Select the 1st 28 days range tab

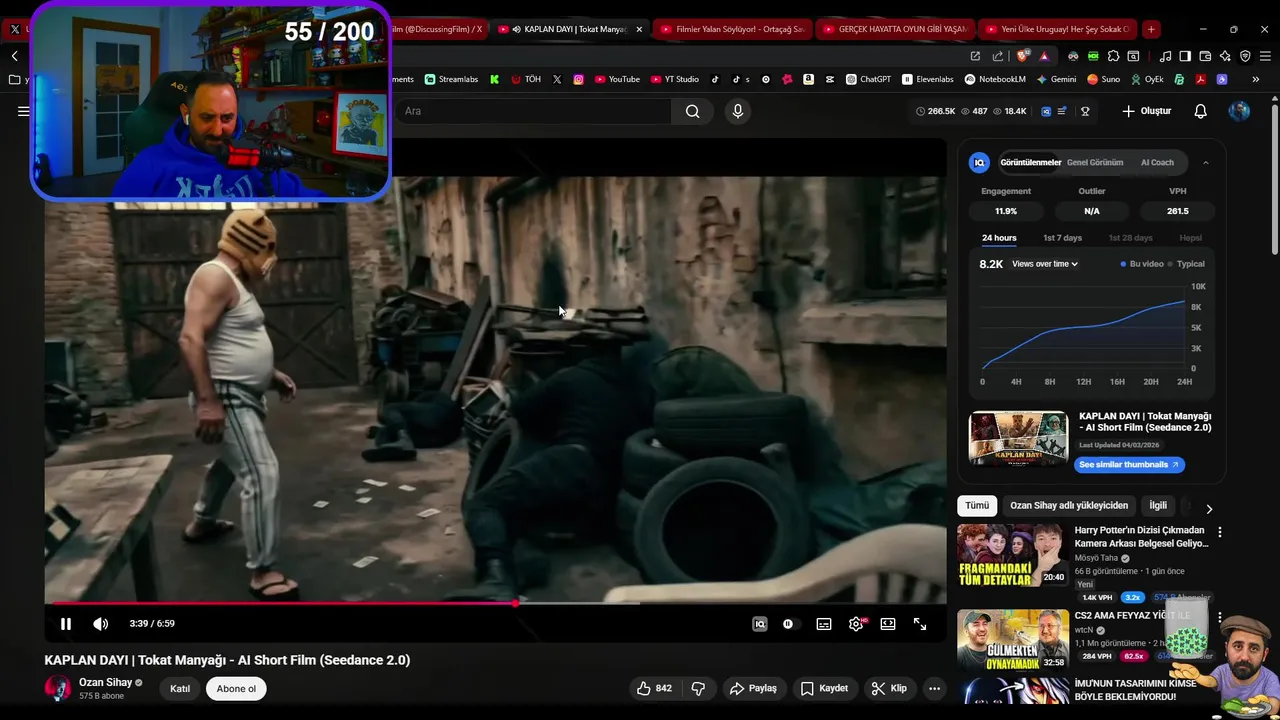(1130, 238)
